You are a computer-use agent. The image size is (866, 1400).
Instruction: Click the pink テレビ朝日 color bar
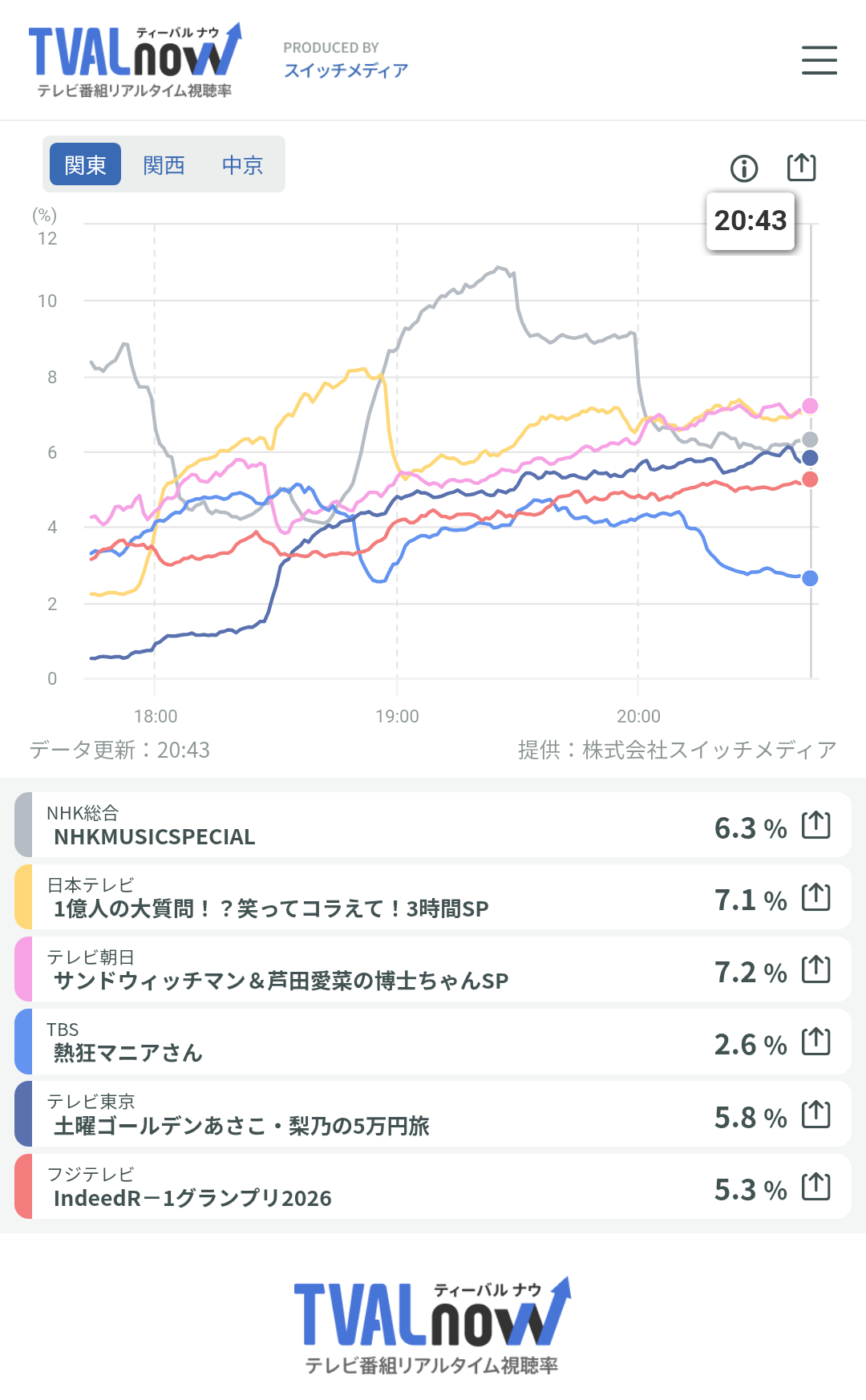(23, 969)
